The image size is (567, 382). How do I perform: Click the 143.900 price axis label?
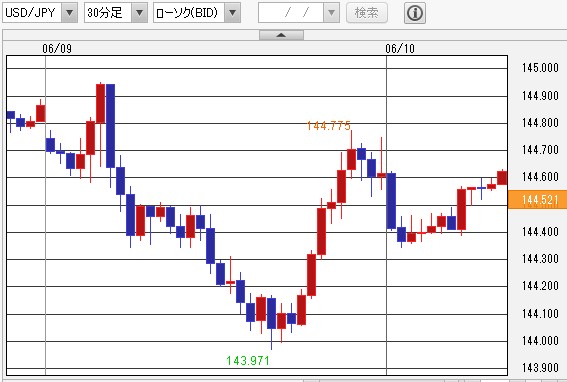point(540,368)
